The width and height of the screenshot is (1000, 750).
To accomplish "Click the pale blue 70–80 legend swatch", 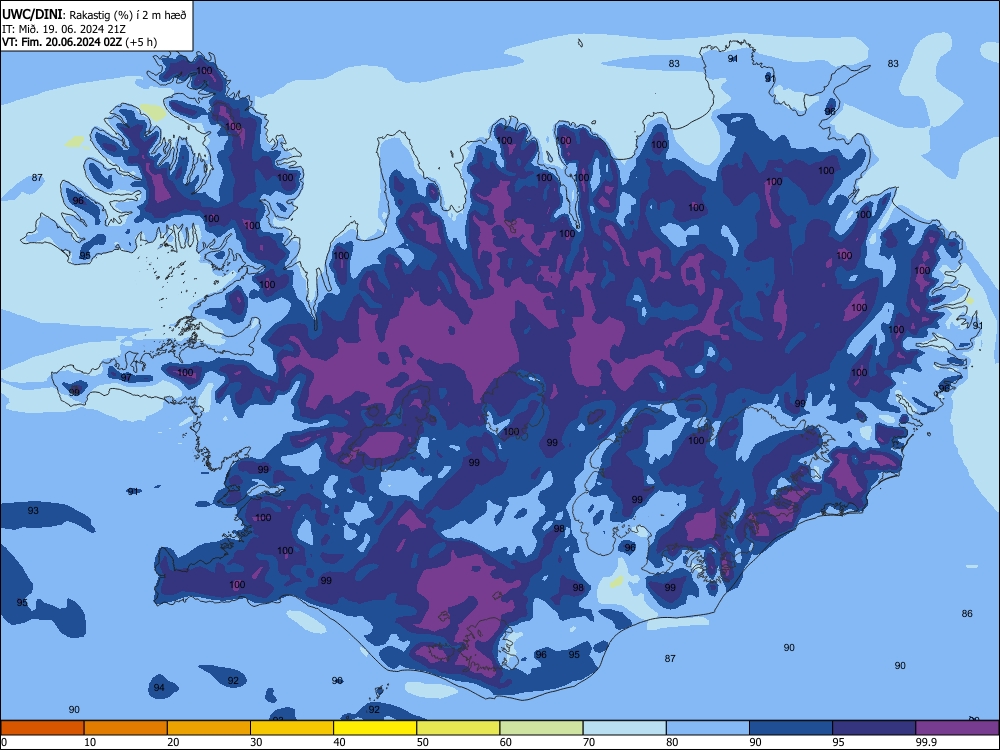I will click(x=625, y=728).
